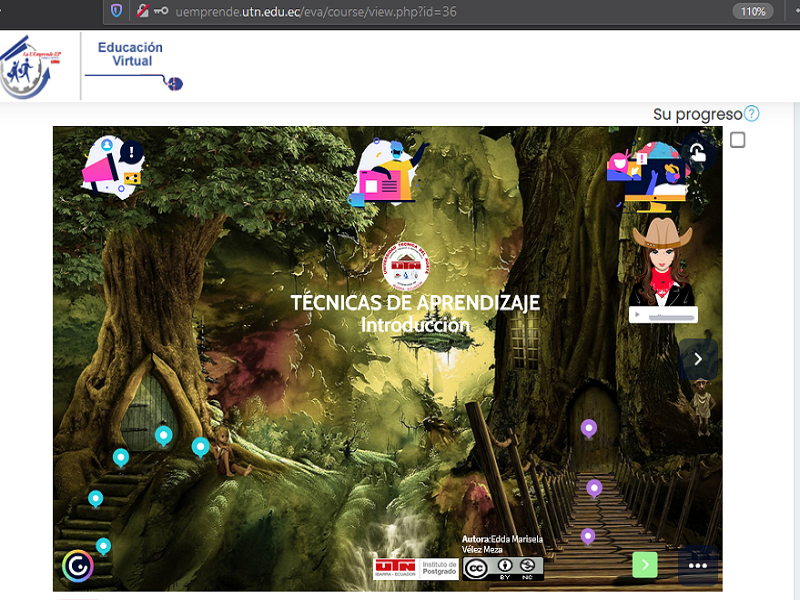
Task: Click the teal pin beside the sitting doll figure
Action: pyautogui.click(x=200, y=447)
